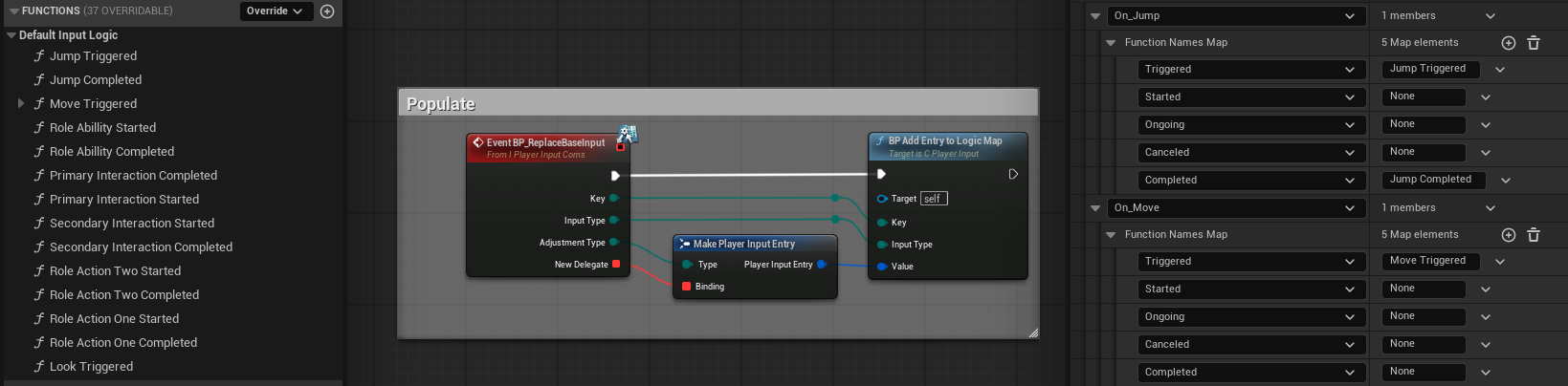The image size is (1568, 386).
Task: Select the Populate comment box title
Action: 441,104
